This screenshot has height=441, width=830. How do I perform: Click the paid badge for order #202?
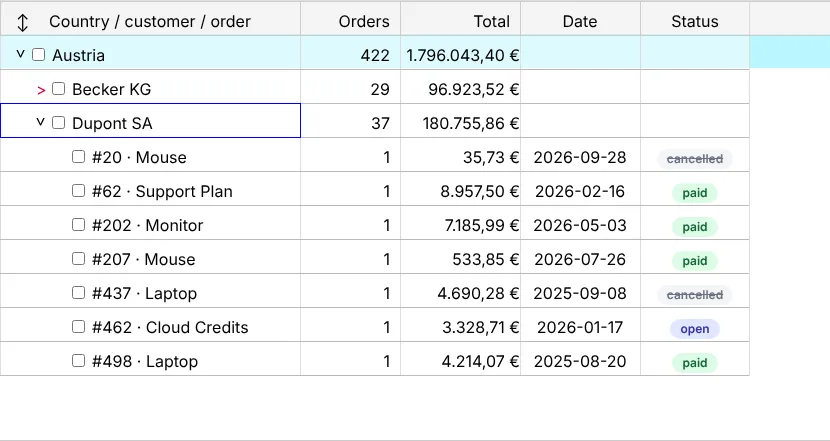[694, 227]
